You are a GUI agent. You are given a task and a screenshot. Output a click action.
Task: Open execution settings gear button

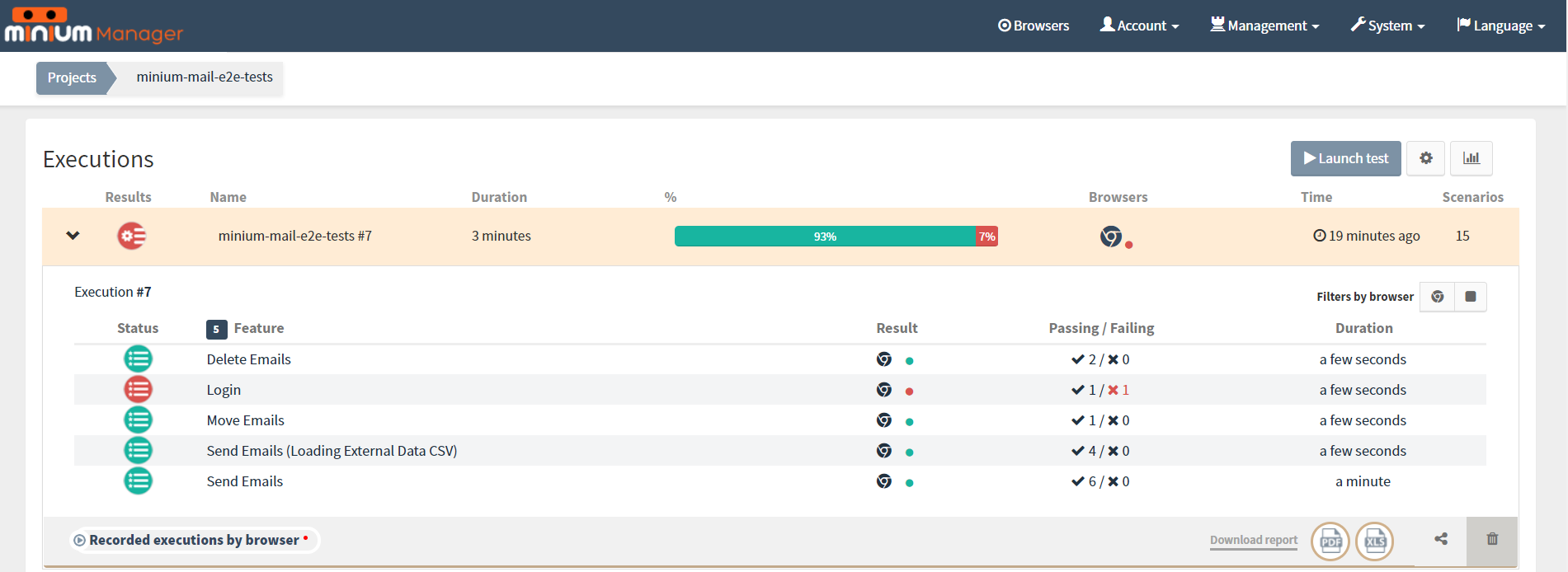[1426, 158]
